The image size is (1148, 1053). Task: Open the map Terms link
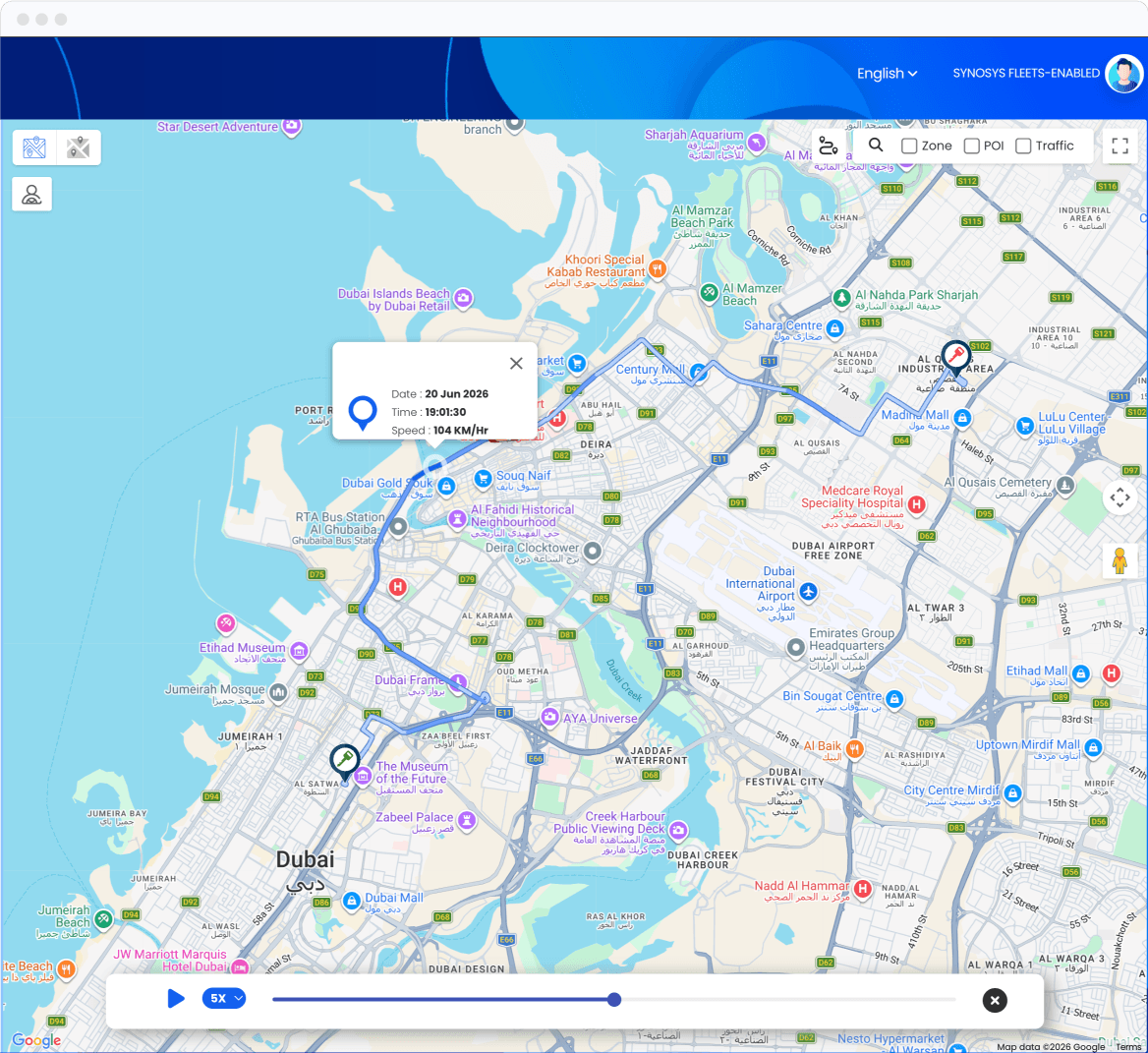1128,1047
